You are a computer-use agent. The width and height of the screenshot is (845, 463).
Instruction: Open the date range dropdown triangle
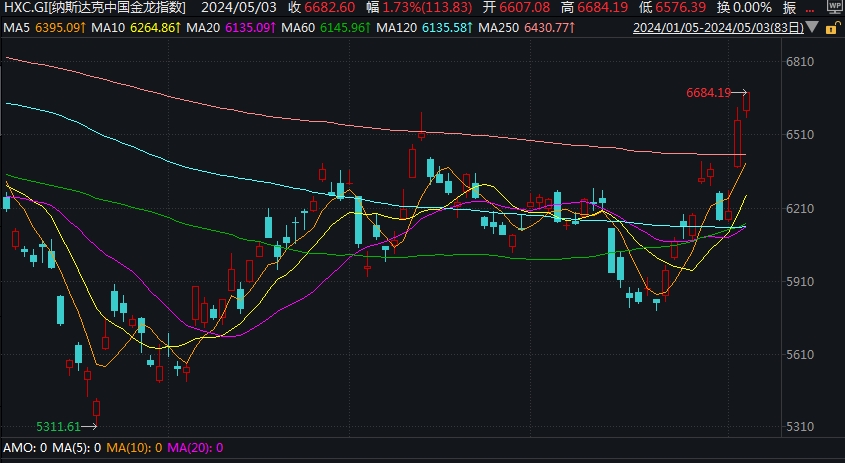coord(813,27)
